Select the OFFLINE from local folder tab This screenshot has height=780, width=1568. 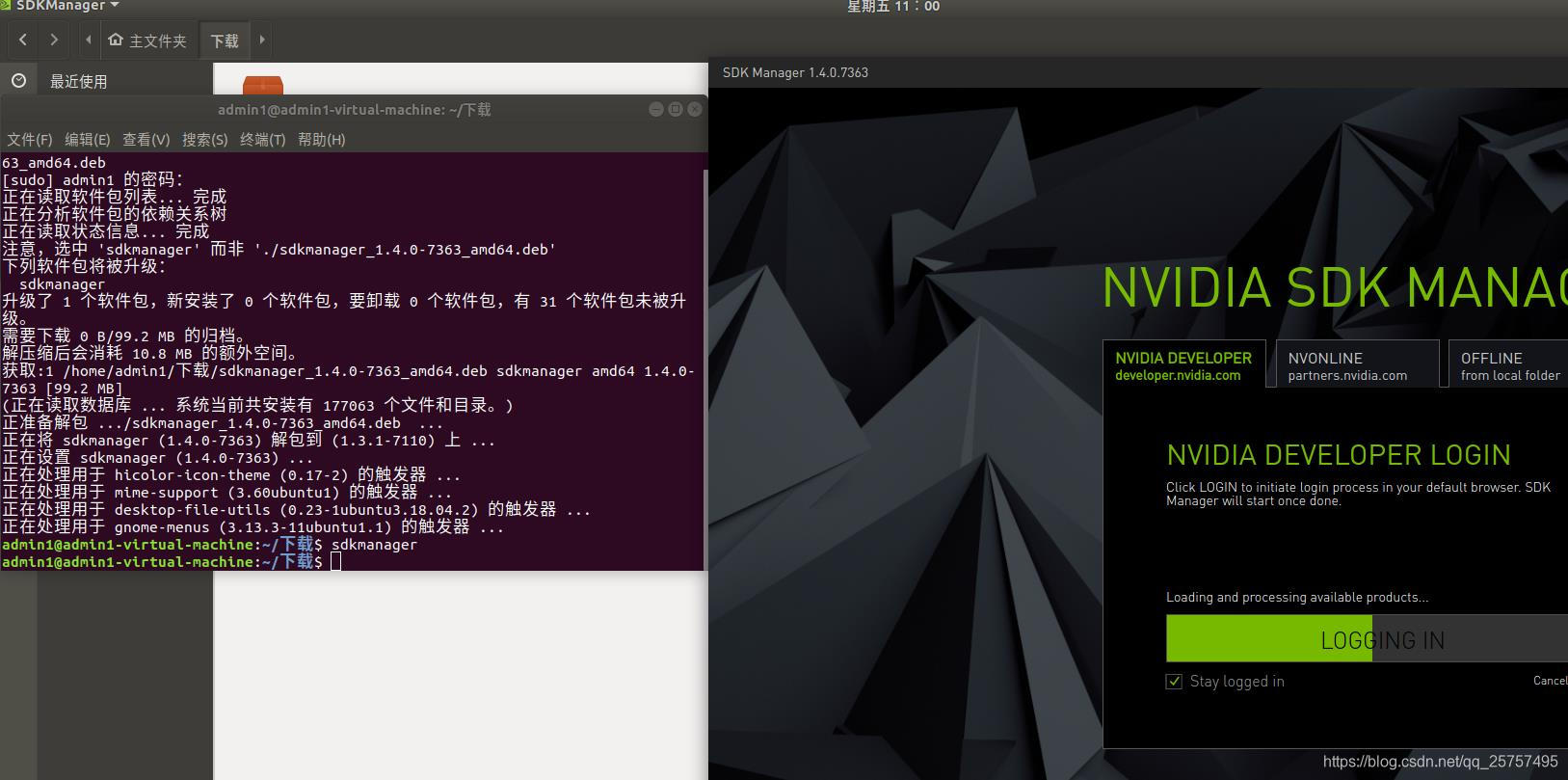click(1509, 365)
